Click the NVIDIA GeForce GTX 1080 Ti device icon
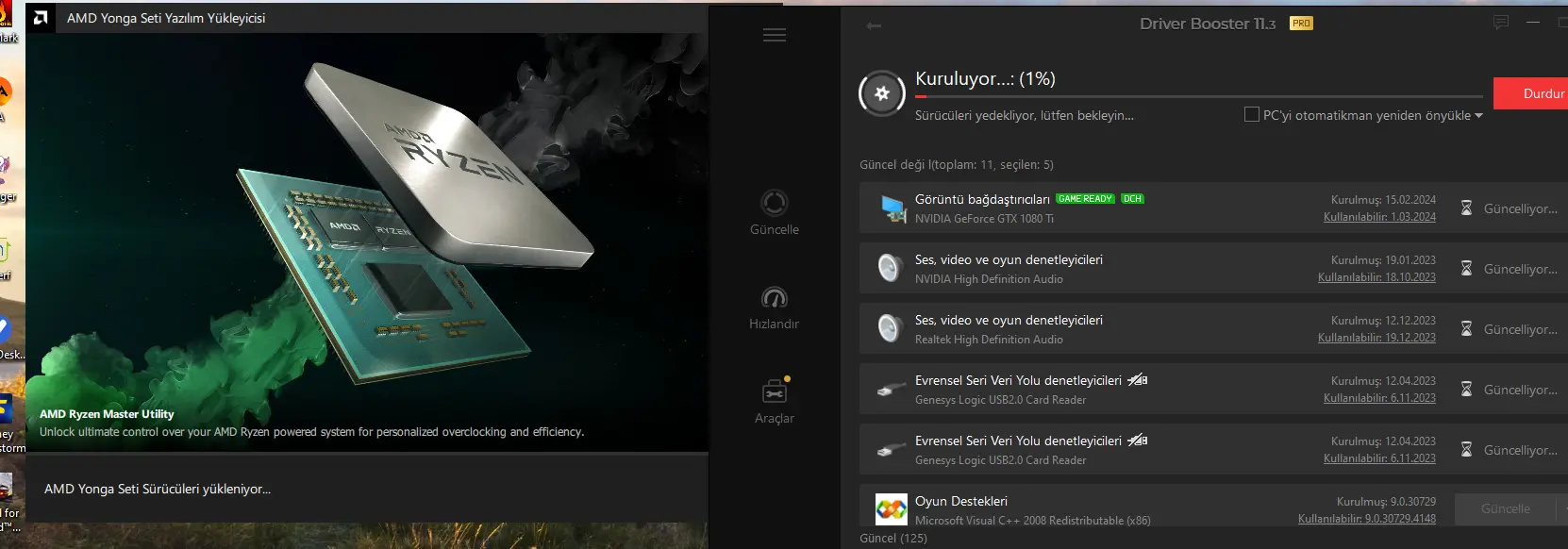The image size is (1568, 549). tap(892, 208)
